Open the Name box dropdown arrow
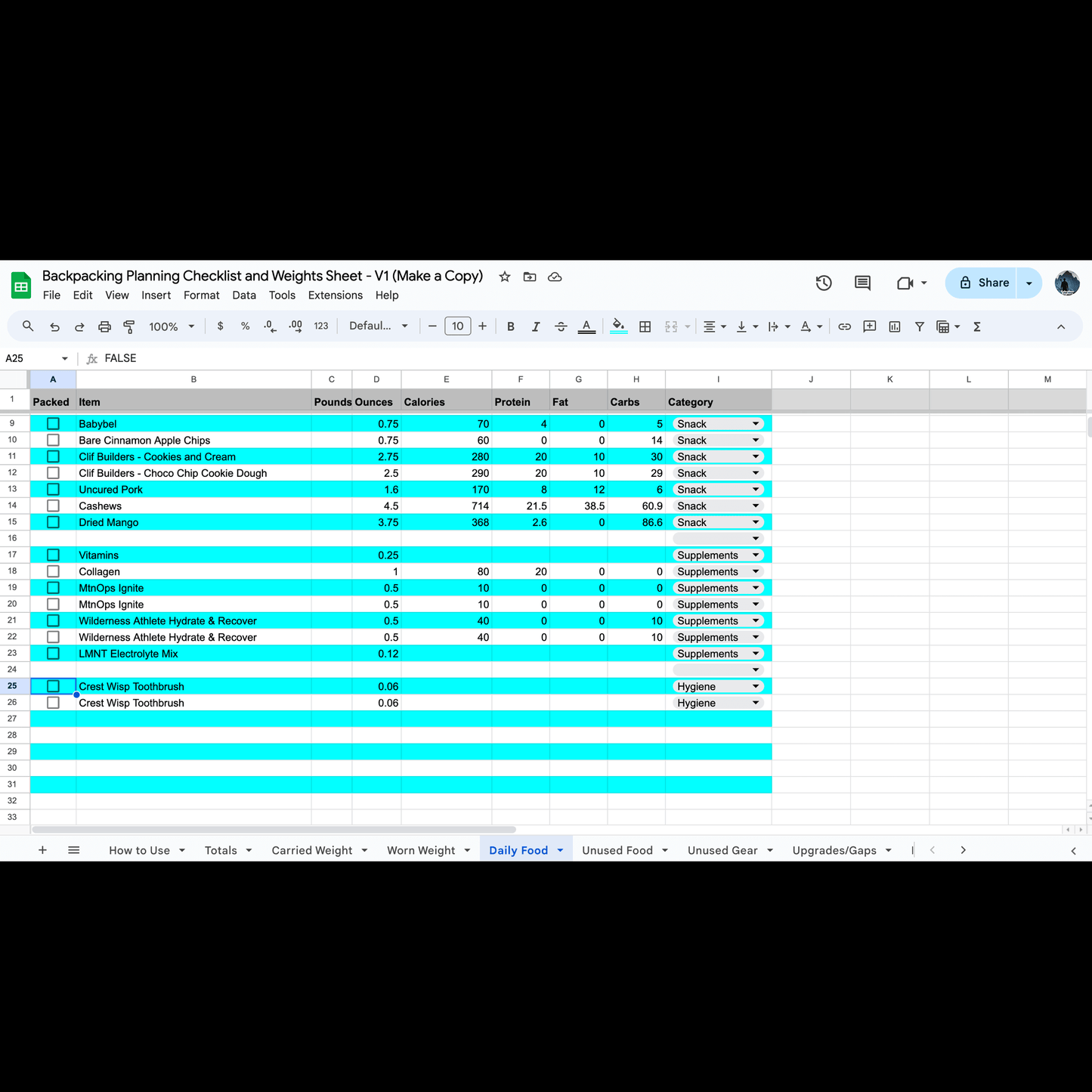Viewport: 1092px width, 1092px height. 65,358
